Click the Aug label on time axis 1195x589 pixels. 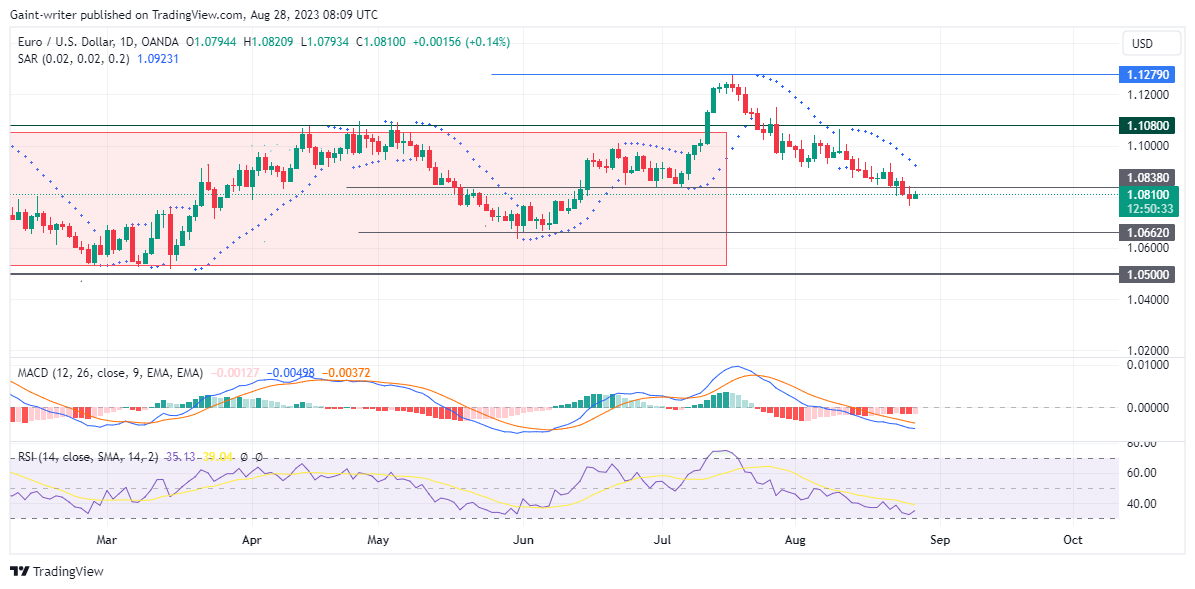[x=794, y=540]
